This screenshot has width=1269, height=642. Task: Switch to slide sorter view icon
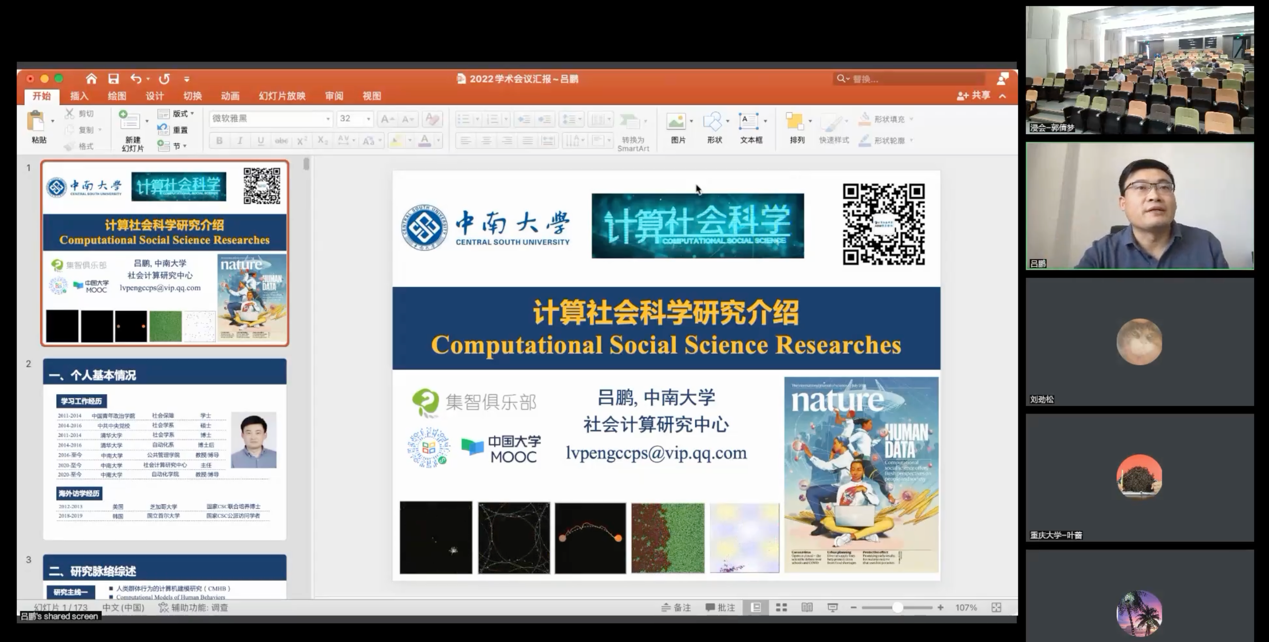(781, 608)
